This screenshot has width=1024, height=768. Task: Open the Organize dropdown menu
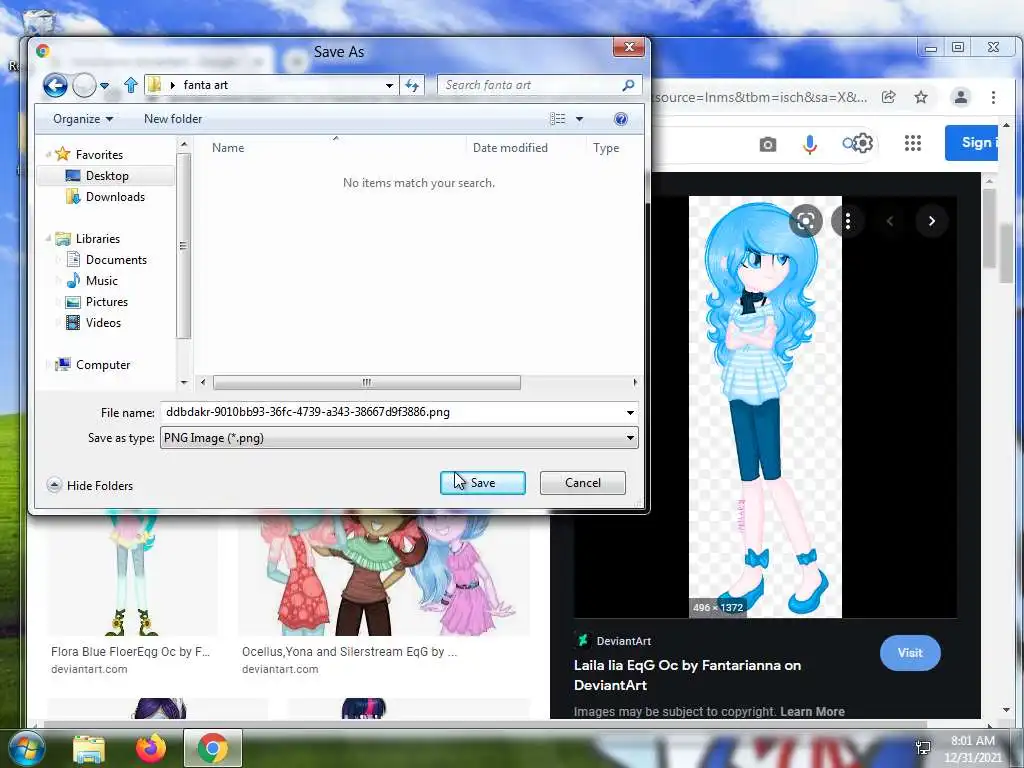coord(83,119)
